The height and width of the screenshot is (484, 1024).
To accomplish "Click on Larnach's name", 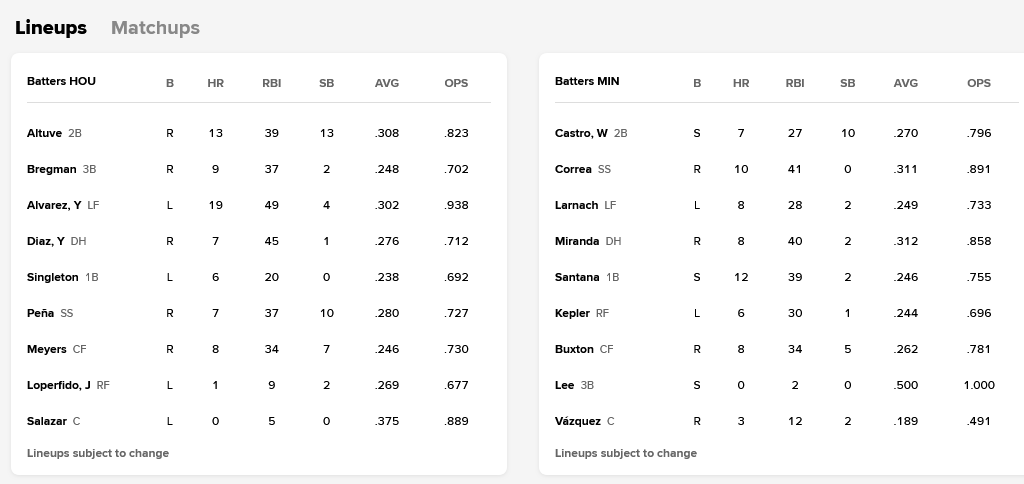I will pyautogui.click(x=576, y=205).
